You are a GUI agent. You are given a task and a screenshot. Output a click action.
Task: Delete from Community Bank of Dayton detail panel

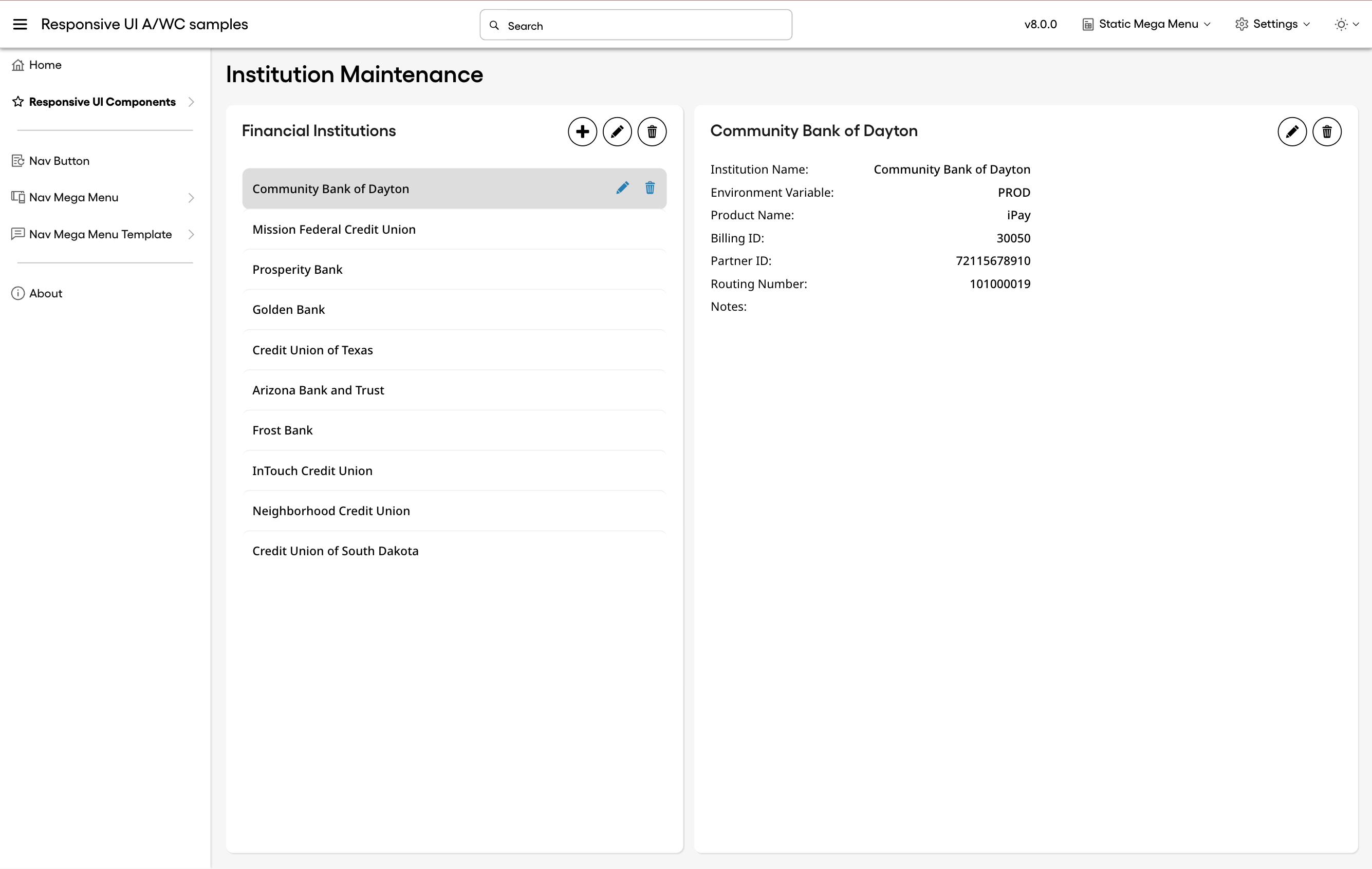tap(1326, 131)
